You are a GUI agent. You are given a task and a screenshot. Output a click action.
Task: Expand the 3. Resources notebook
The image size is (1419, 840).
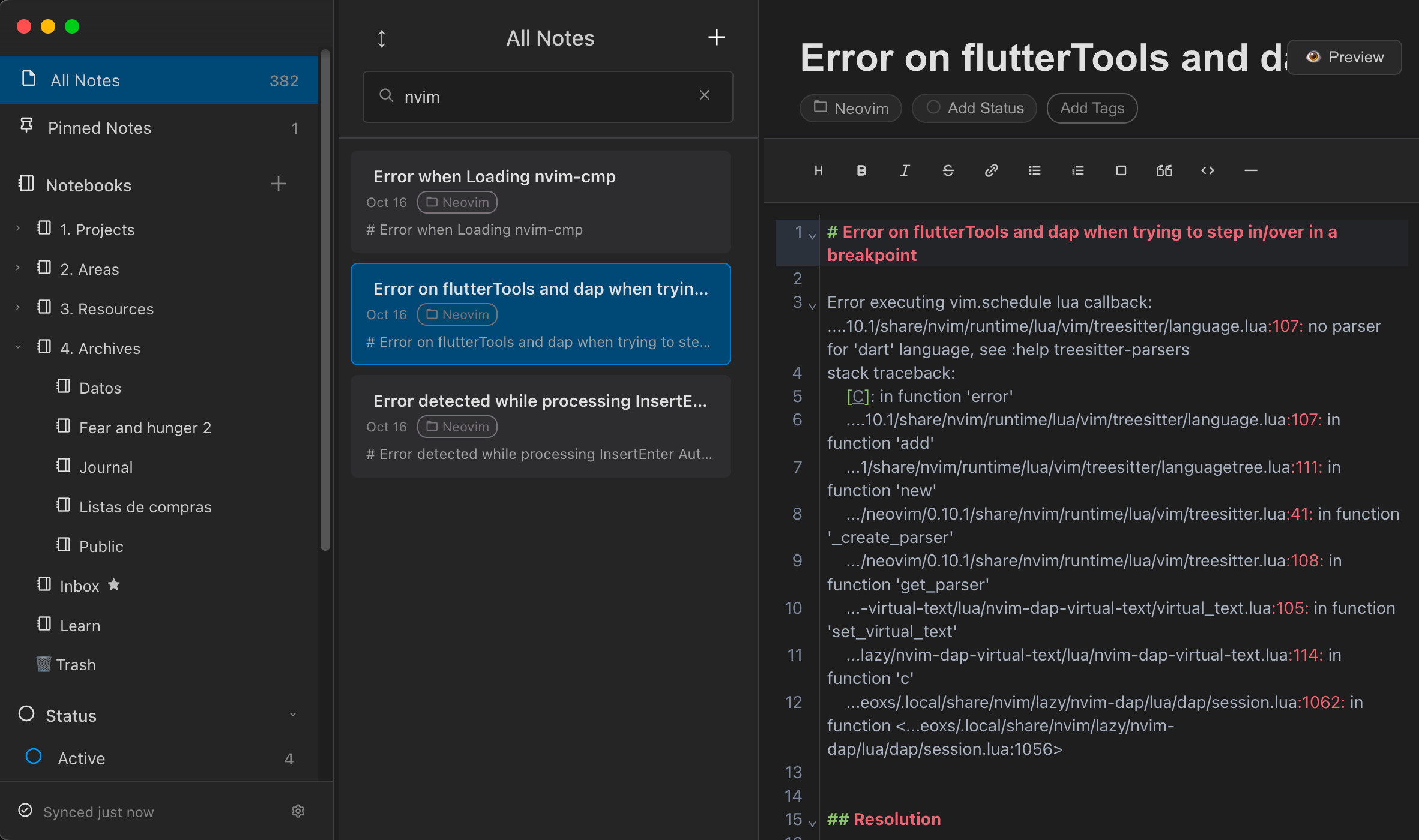(18, 308)
